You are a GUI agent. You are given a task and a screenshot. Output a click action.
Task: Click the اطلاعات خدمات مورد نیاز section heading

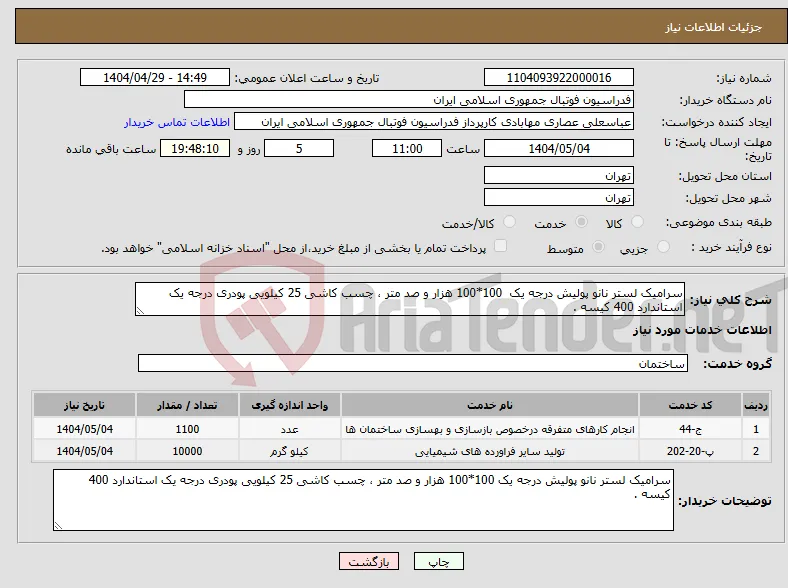pyautogui.click(x=702, y=330)
